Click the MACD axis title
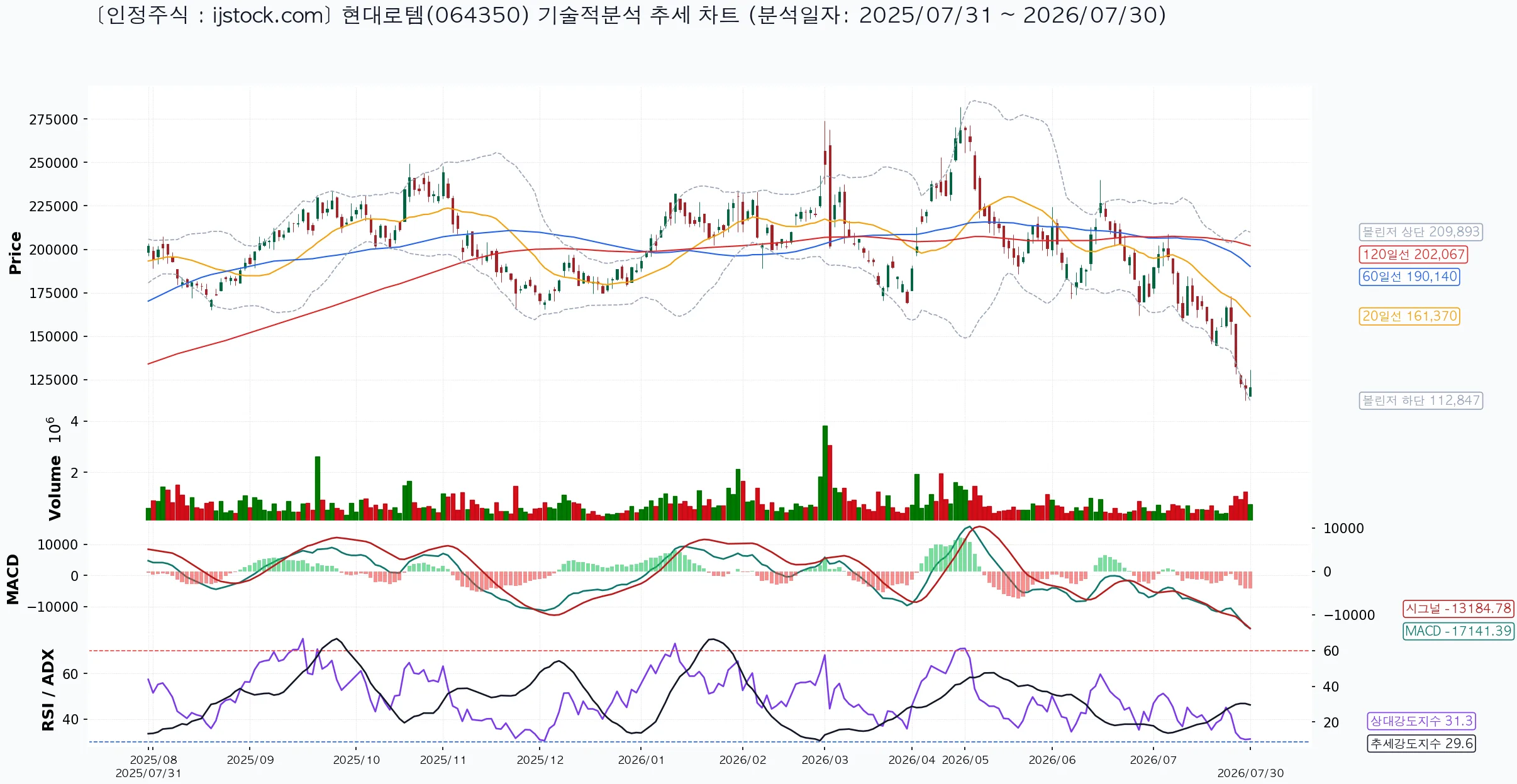The width and height of the screenshot is (1517, 784). [x=13, y=579]
